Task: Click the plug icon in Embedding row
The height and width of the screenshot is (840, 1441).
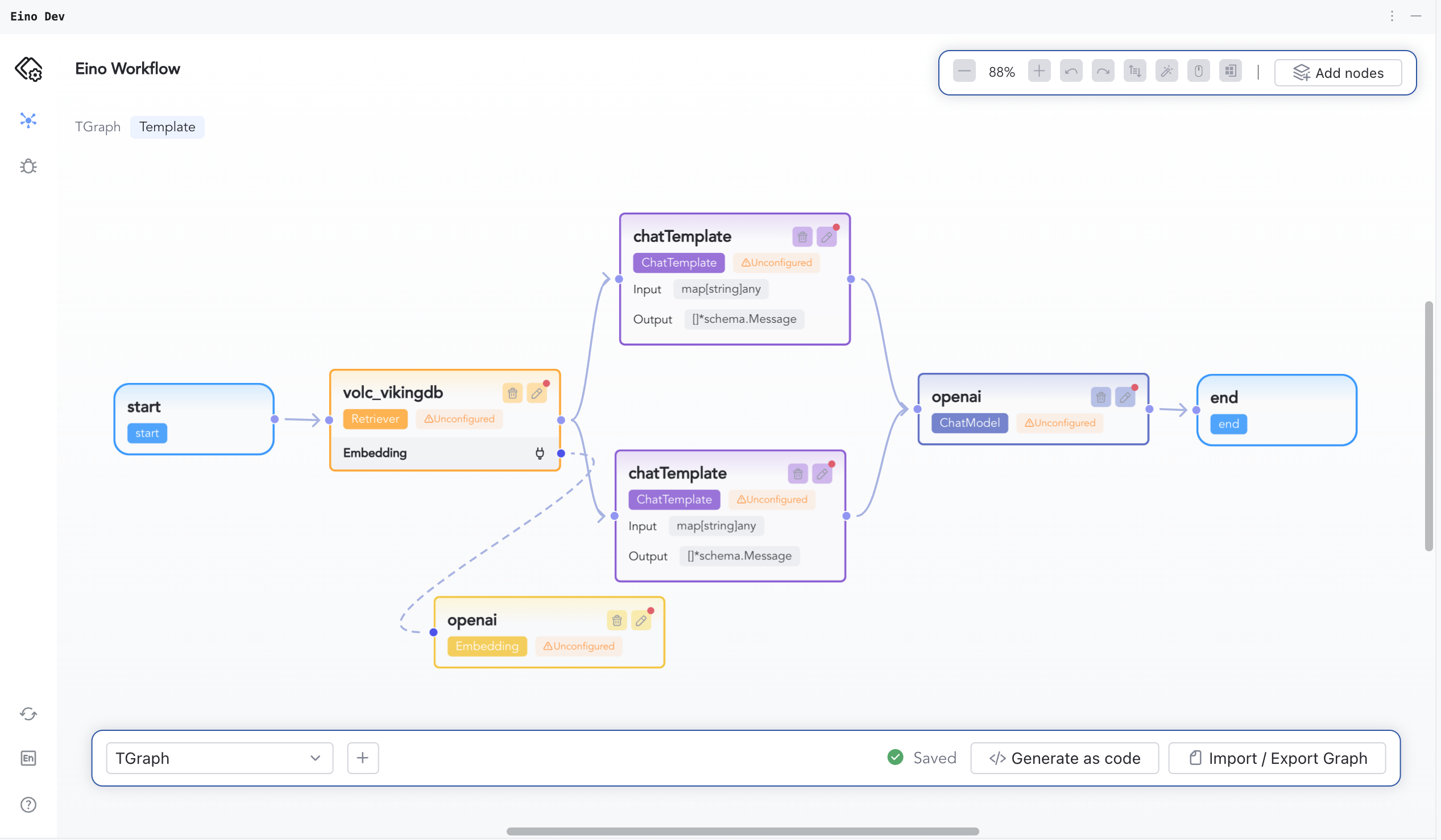Action: coord(540,453)
